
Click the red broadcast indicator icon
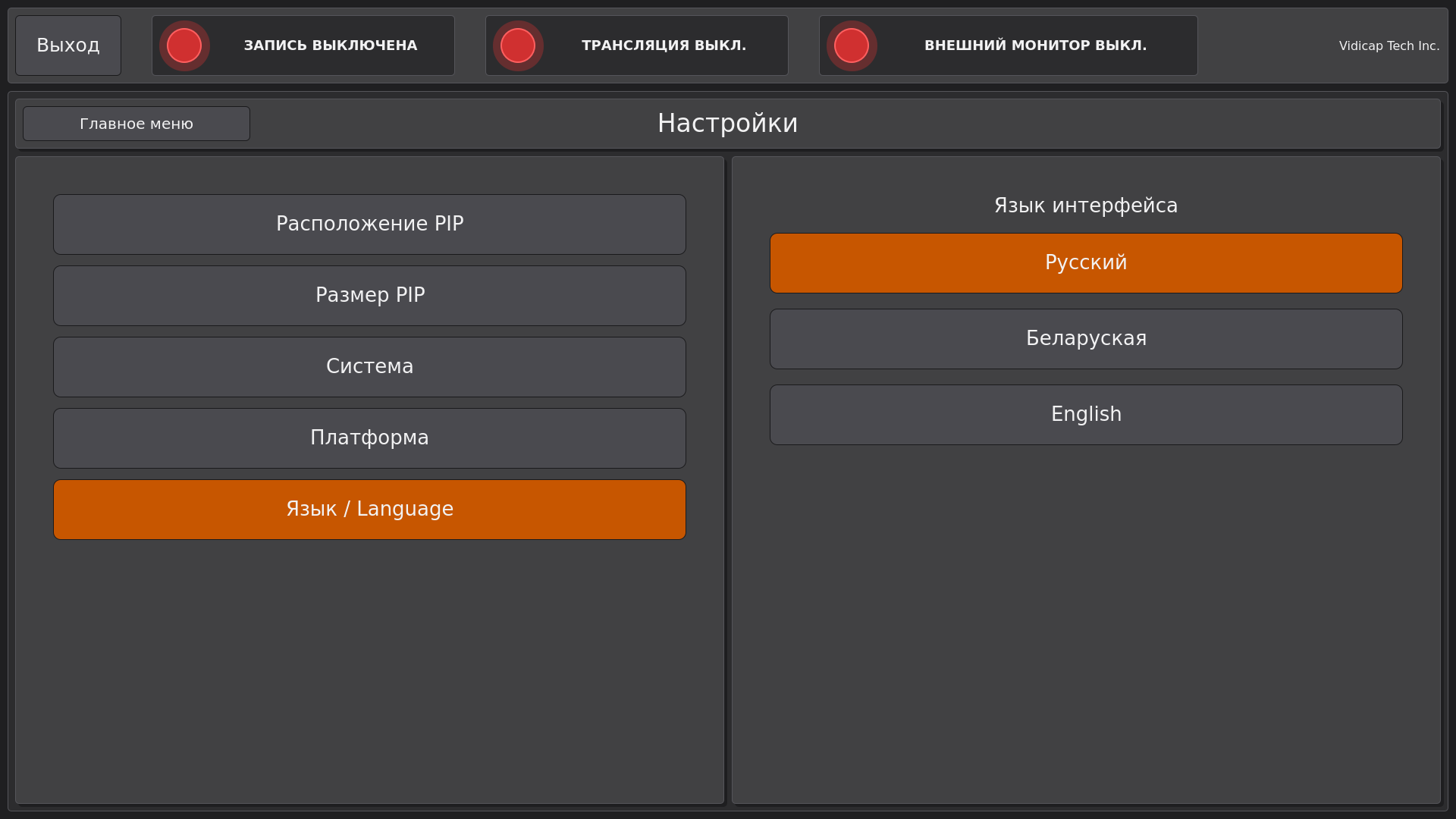(x=518, y=45)
